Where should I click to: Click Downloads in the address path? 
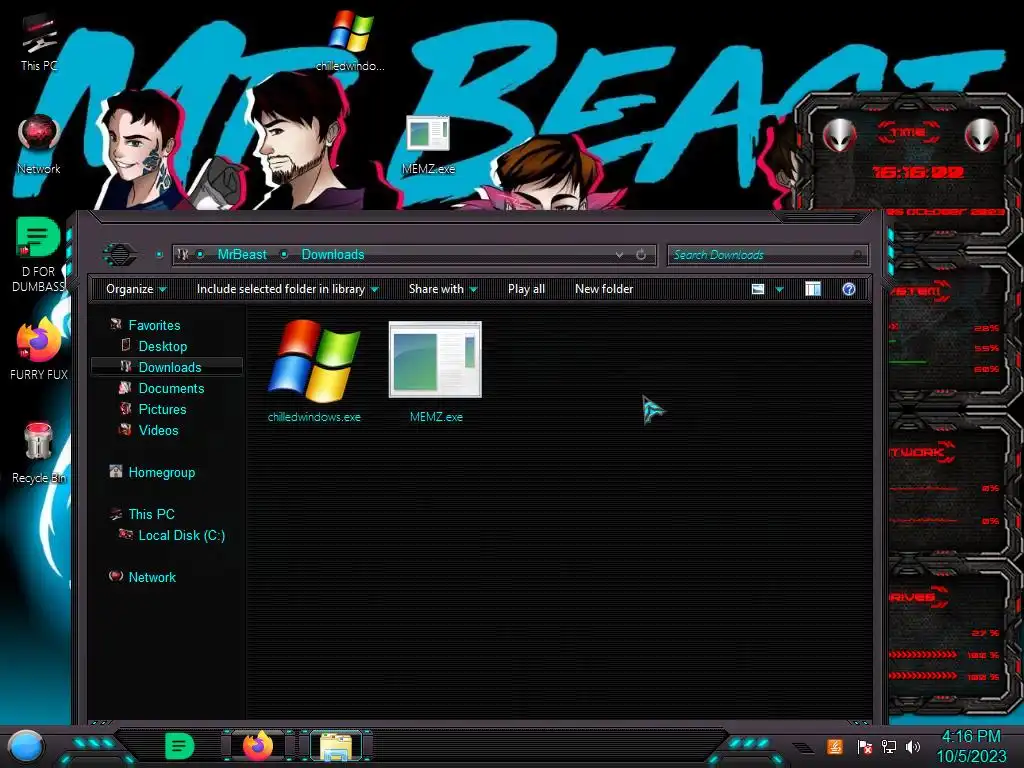[x=333, y=255]
